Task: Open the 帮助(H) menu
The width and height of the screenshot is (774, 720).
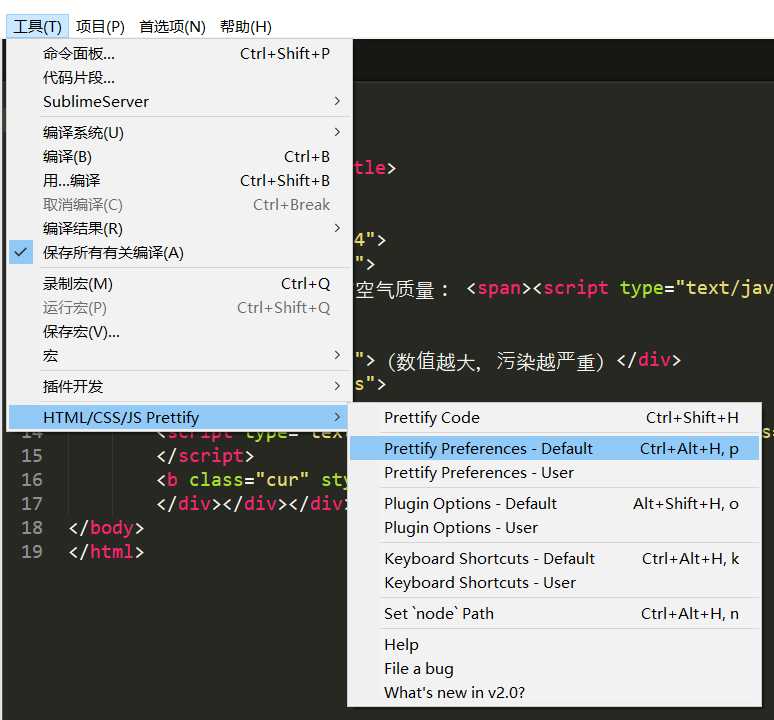Action: coord(246,27)
